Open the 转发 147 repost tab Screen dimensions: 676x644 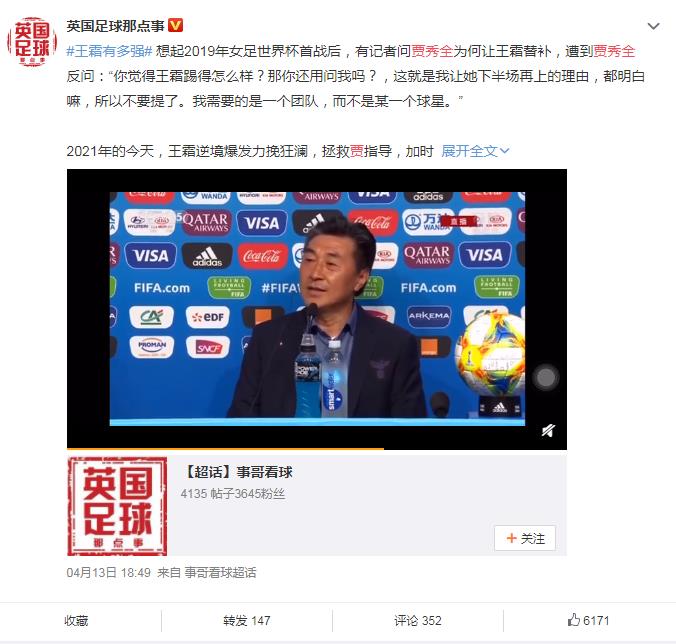(x=247, y=621)
